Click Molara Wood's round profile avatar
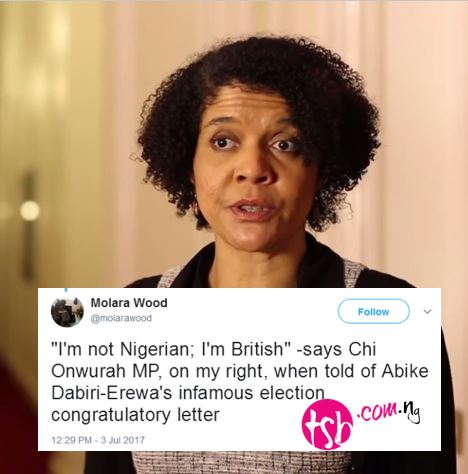 (x=67, y=311)
